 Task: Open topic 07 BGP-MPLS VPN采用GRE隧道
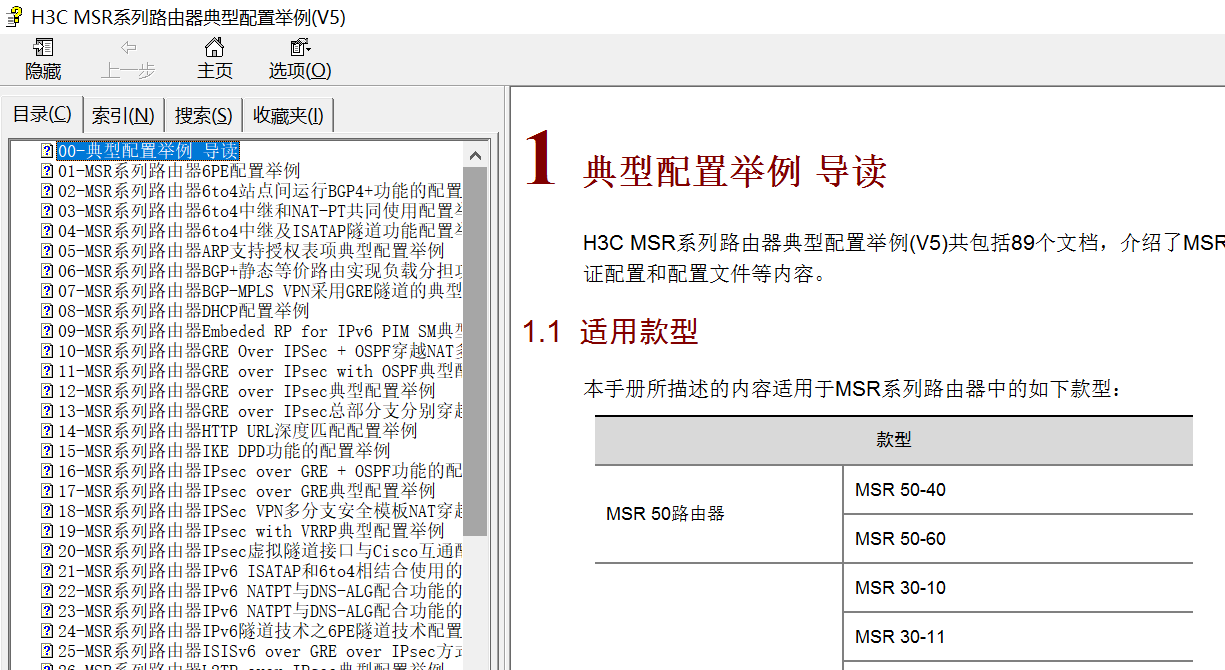[259, 291]
